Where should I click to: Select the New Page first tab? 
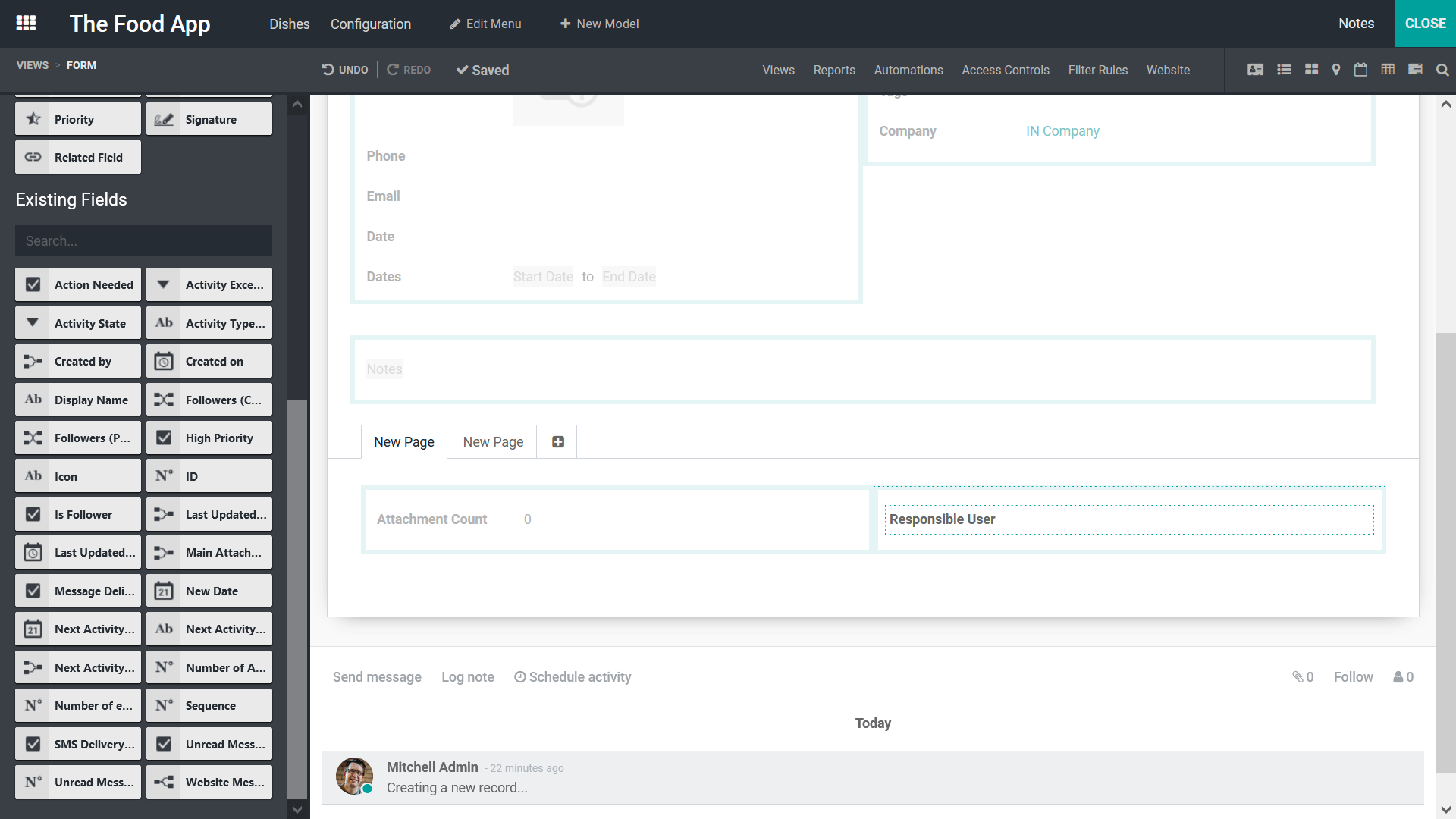(404, 442)
